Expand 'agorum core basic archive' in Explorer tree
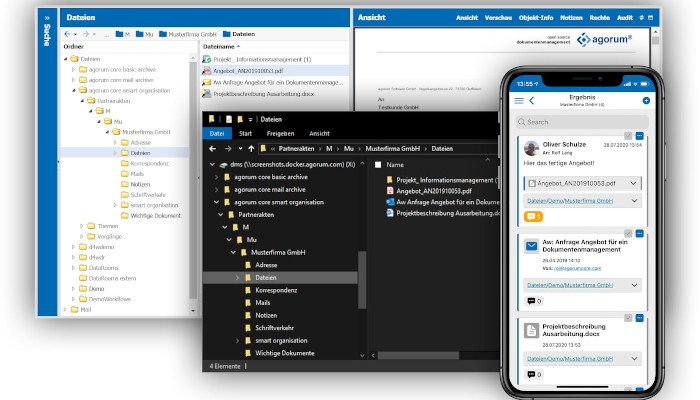This screenshot has height=400, width=700. pos(217,177)
